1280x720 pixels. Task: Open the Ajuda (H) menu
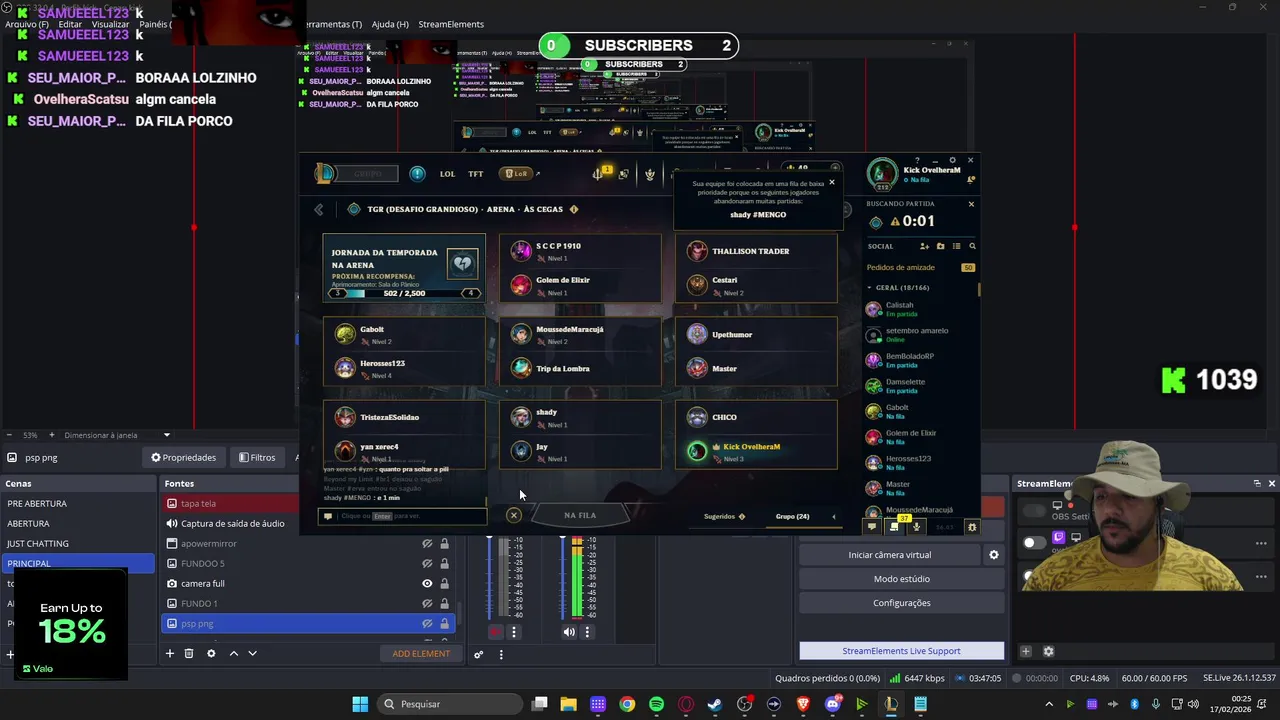390,24
